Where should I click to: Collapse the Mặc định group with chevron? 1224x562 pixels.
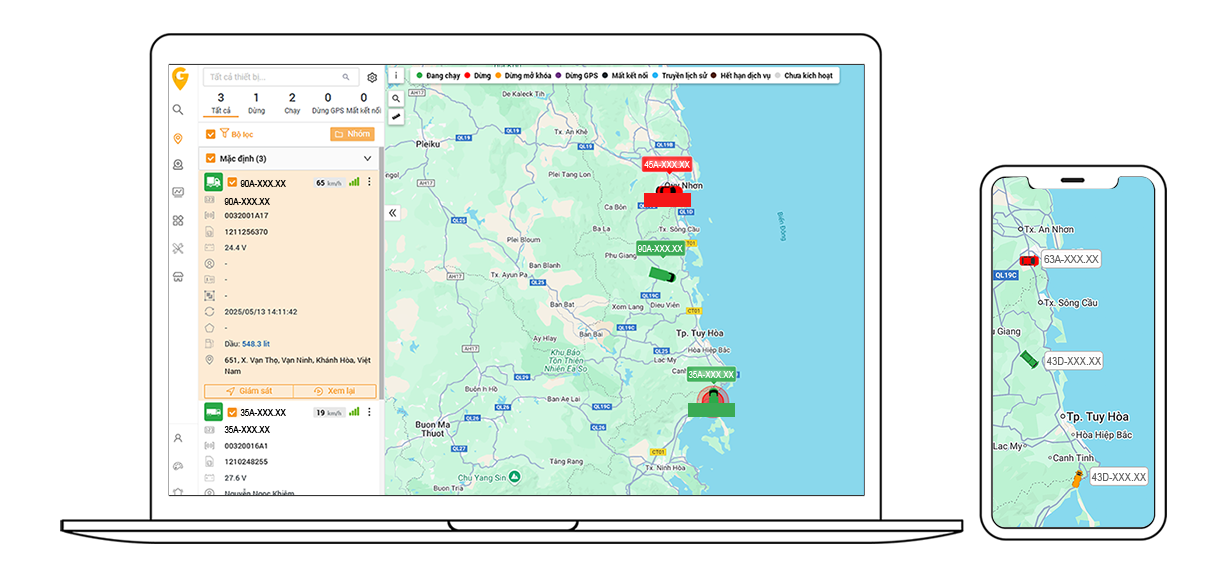click(x=367, y=158)
